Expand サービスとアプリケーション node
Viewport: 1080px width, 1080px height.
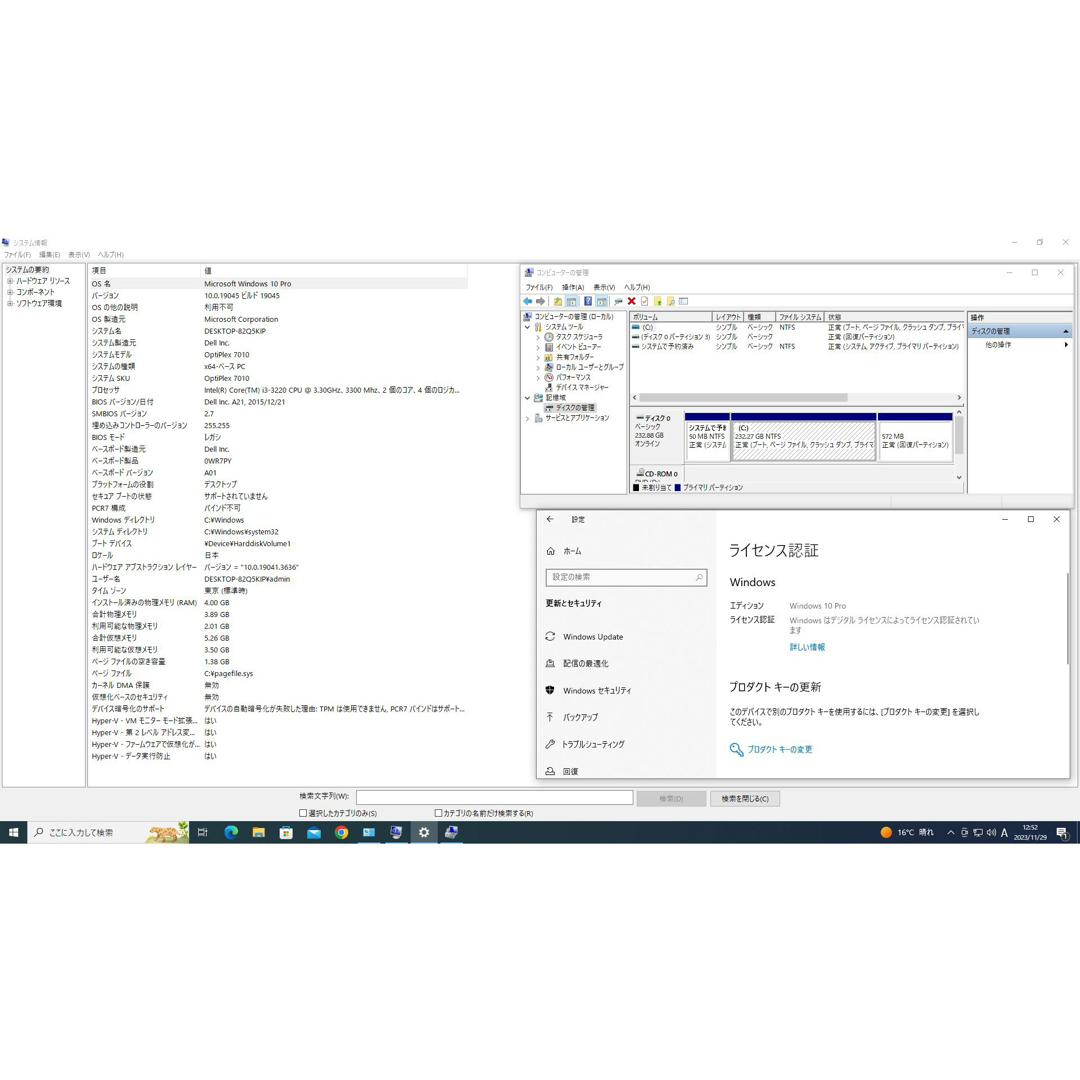[x=528, y=418]
